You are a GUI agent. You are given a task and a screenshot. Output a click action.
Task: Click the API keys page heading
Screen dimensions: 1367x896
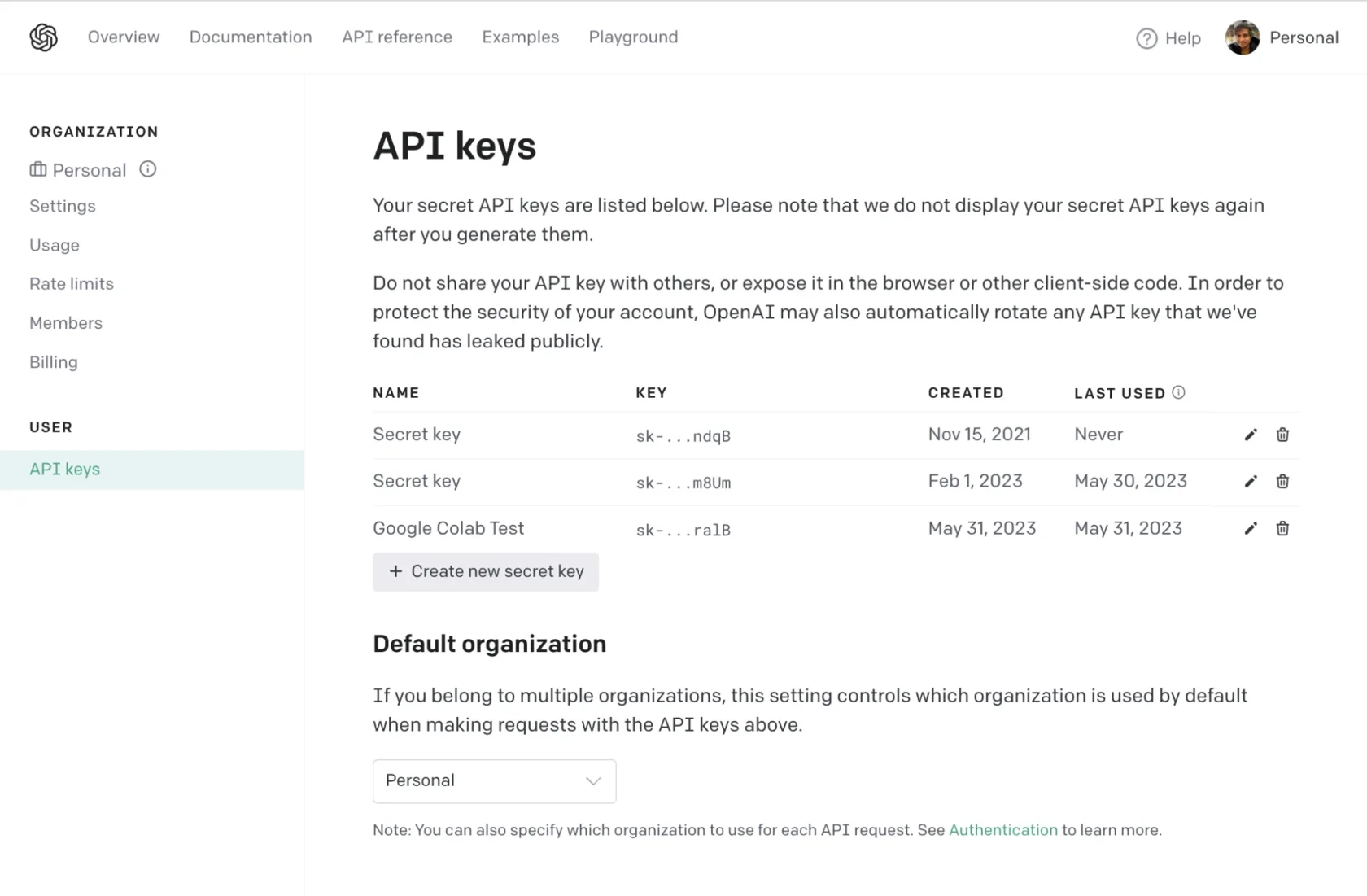(454, 146)
